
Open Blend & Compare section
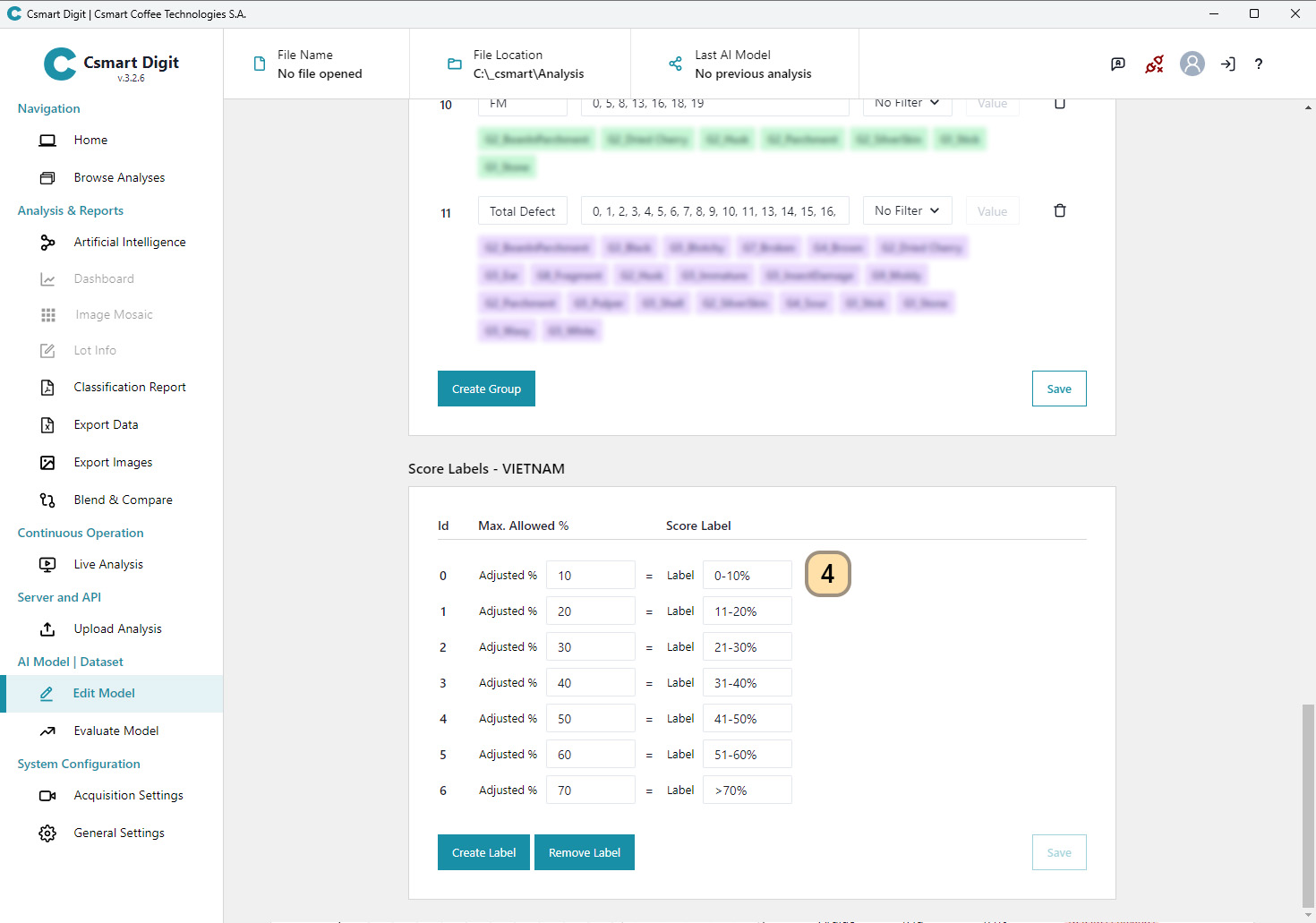pyautogui.click(x=123, y=500)
